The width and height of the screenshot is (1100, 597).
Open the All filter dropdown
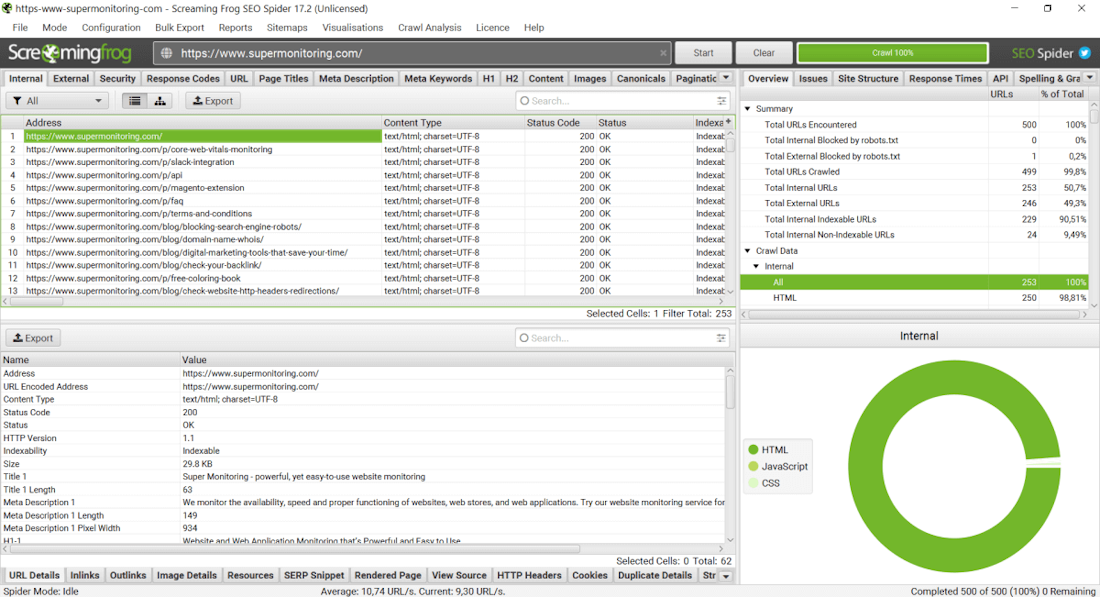[57, 101]
